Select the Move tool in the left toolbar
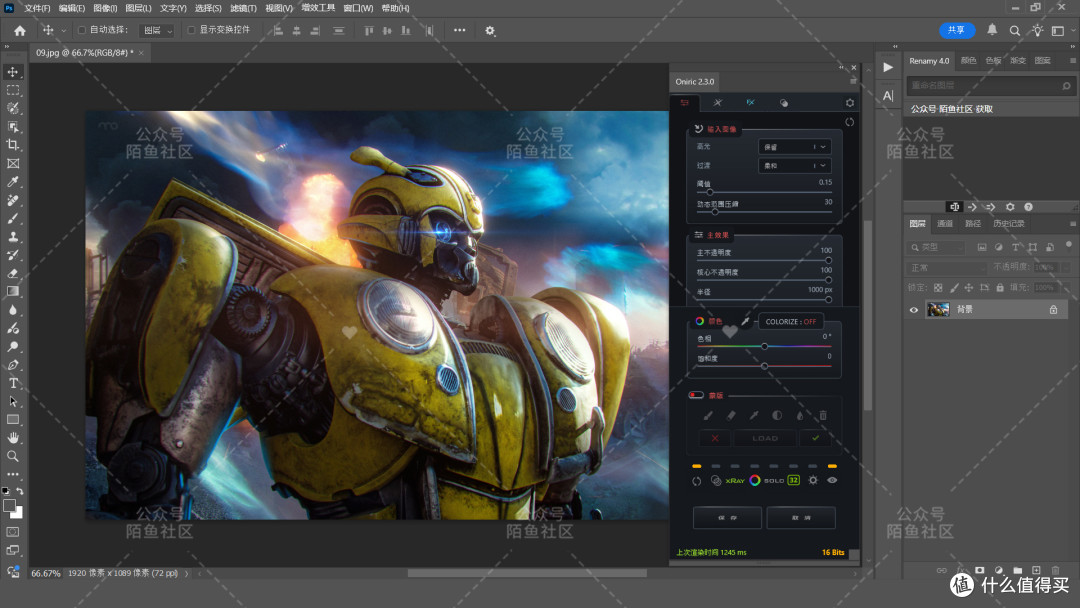 12,72
